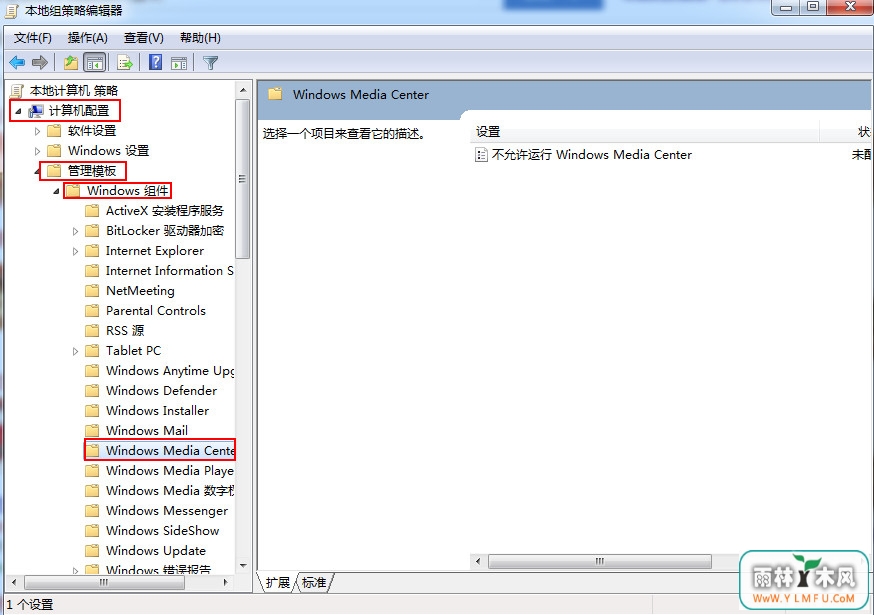Click the Forward arrow toolbar icon
The image size is (874, 615).
pyautogui.click(x=40, y=62)
